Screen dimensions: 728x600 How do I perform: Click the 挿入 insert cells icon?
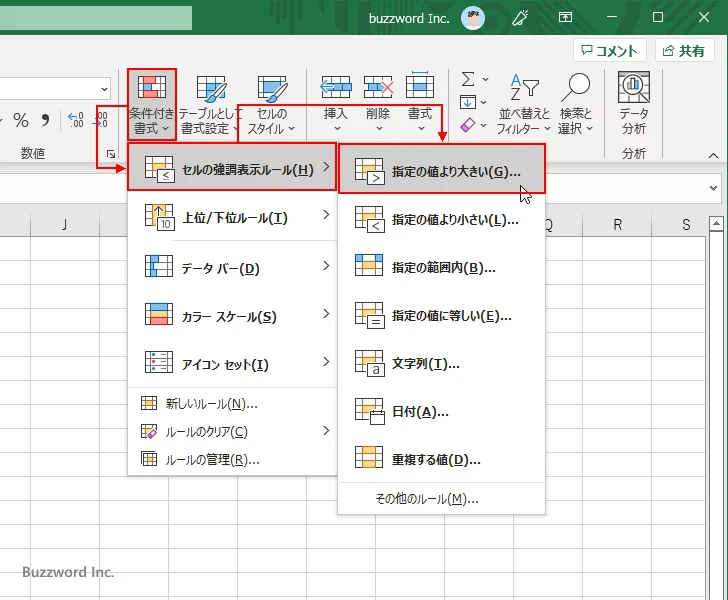click(336, 87)
